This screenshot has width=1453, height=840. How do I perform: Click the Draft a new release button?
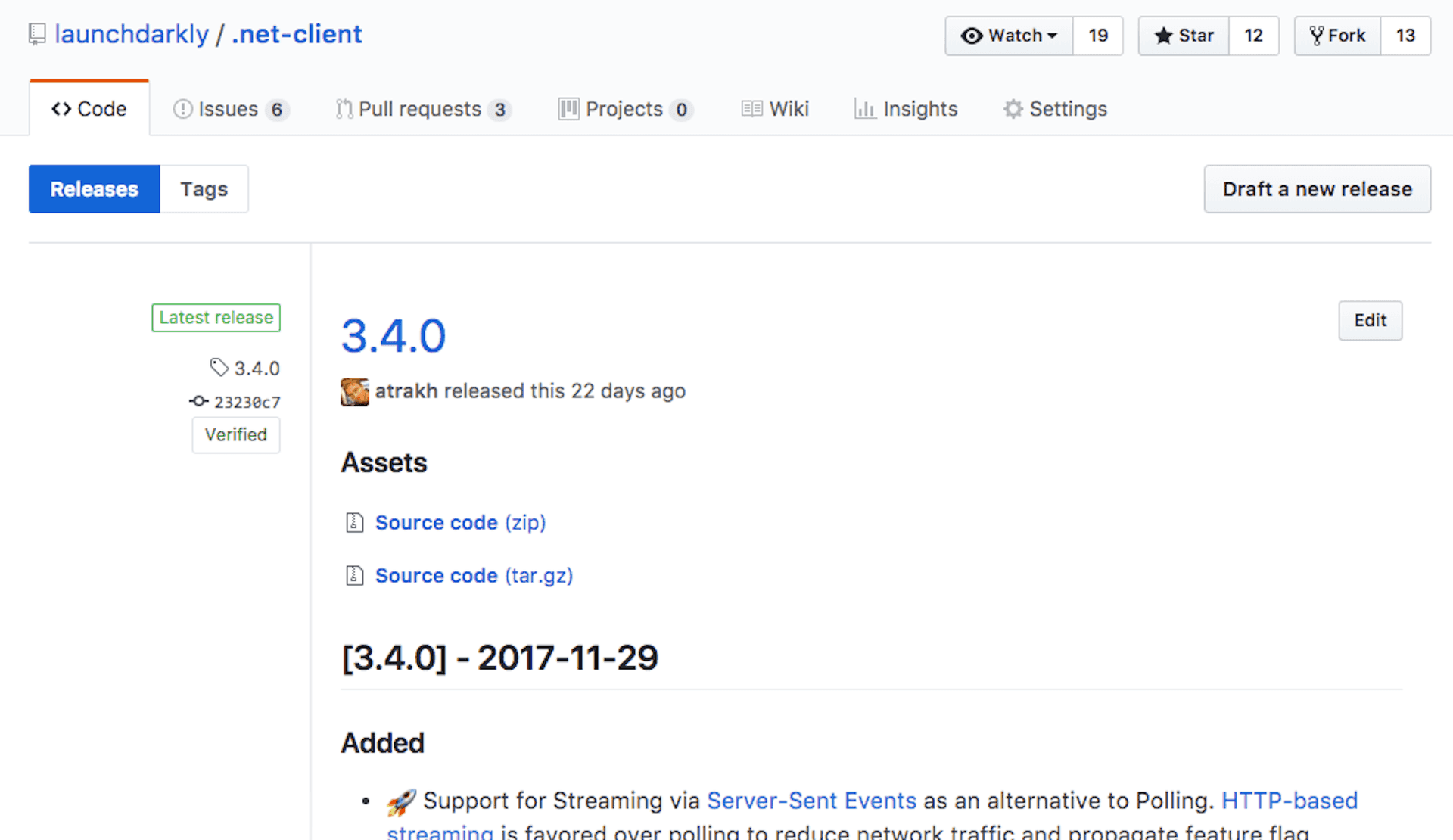1317,189
